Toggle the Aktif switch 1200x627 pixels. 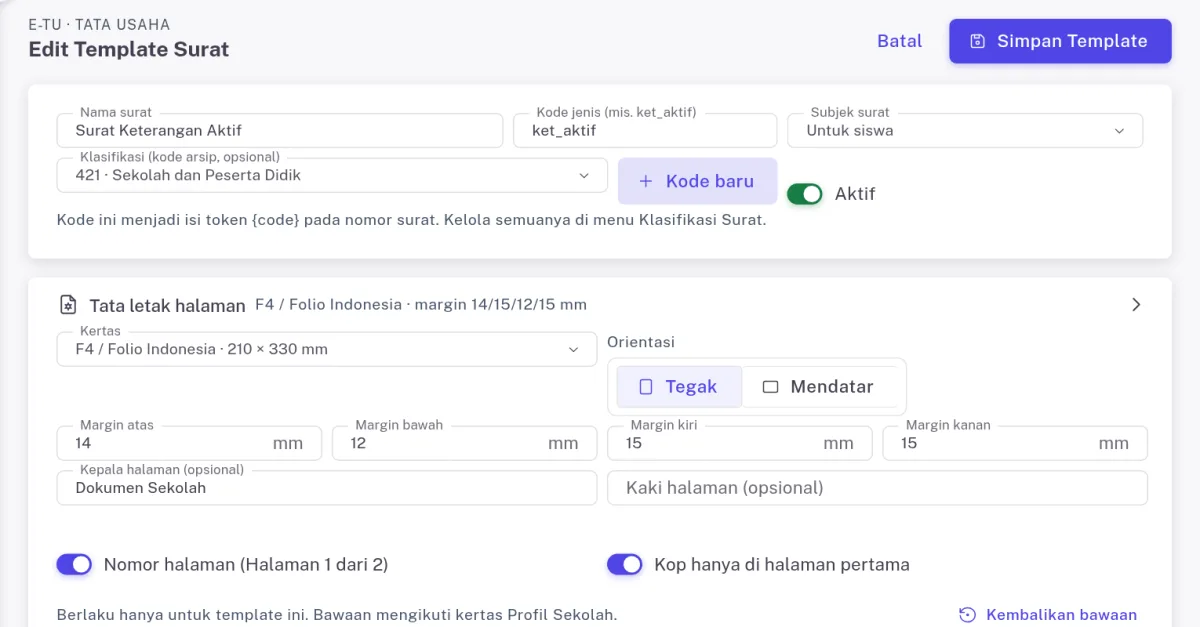pyautogui.click(x=804, y=194)
